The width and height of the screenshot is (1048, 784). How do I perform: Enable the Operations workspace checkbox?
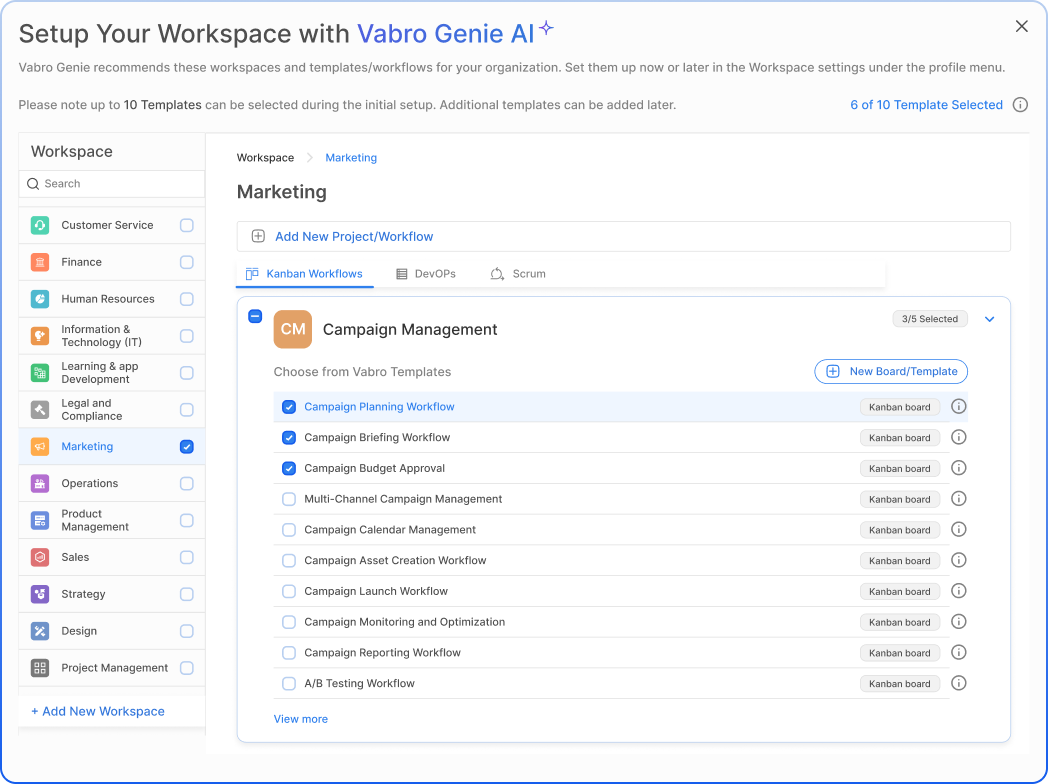(x=187, y=484)
